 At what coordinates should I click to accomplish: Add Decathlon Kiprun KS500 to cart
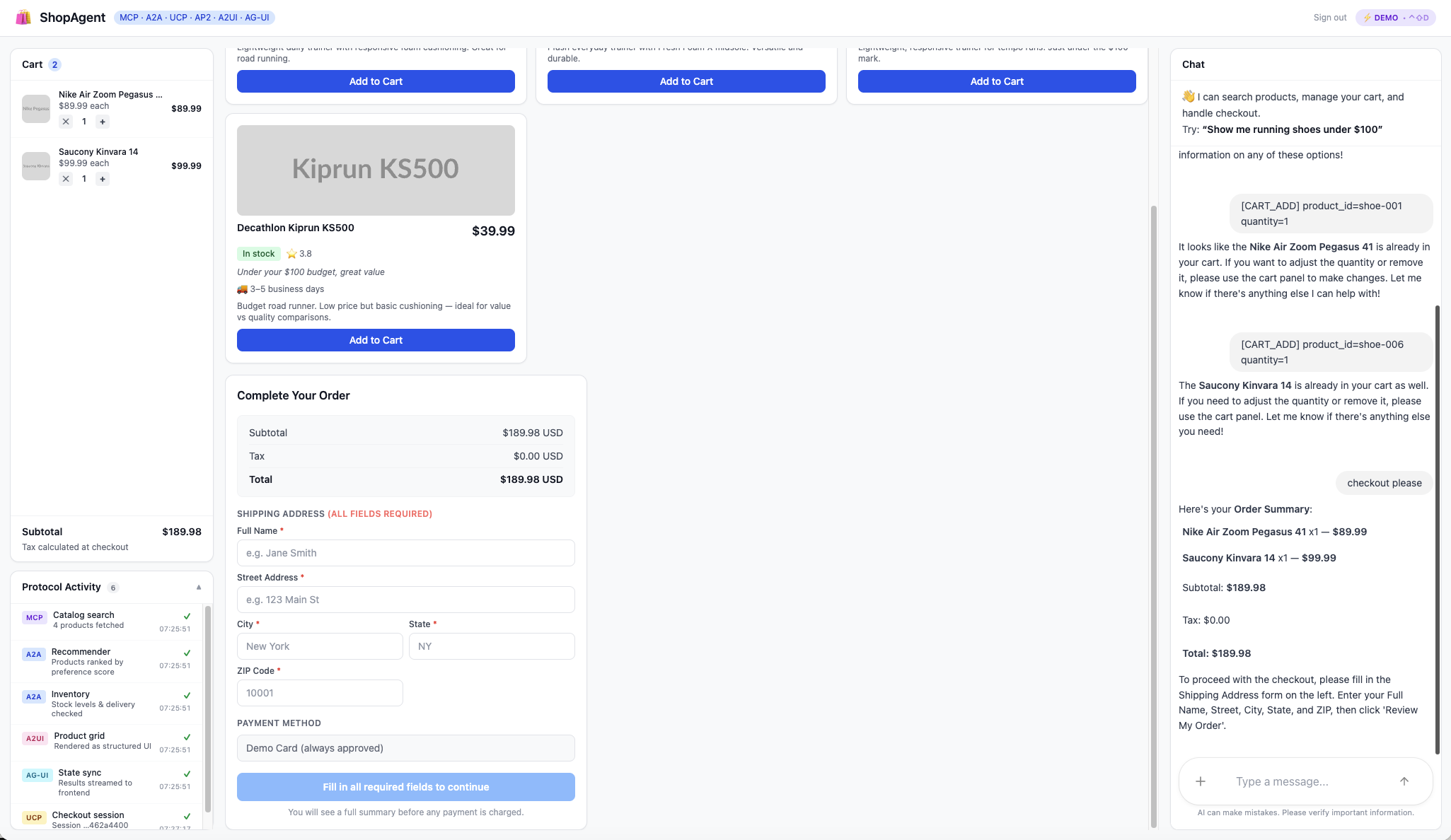(376, 340)
